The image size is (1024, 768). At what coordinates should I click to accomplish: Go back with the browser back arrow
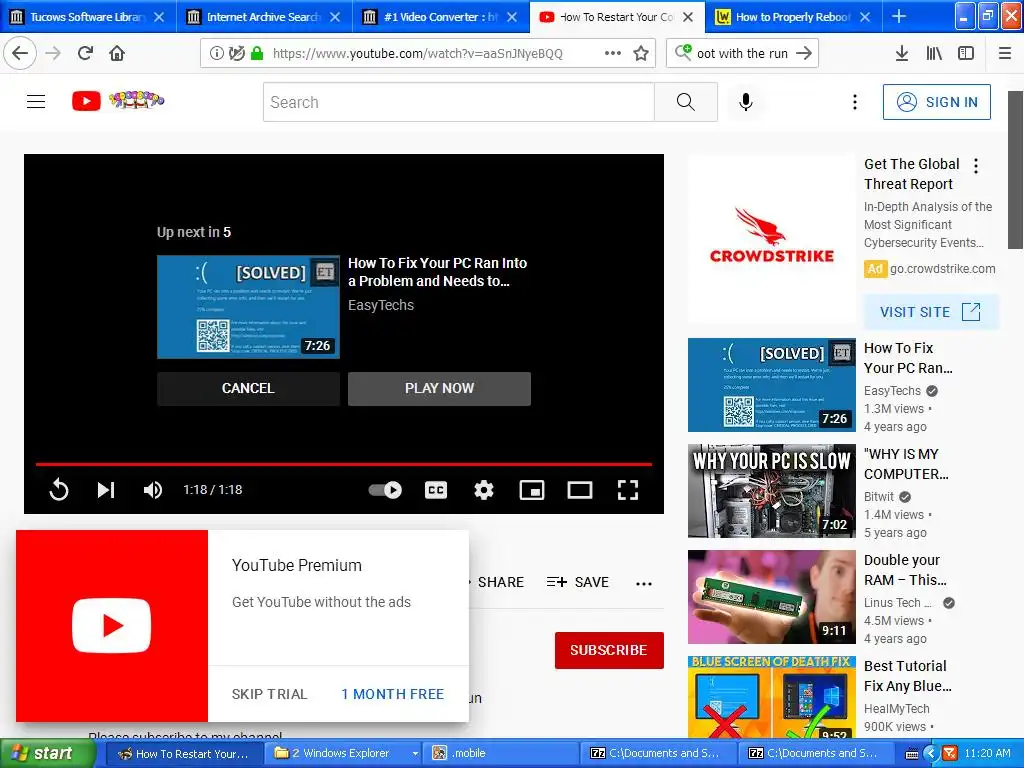[20, 54]
